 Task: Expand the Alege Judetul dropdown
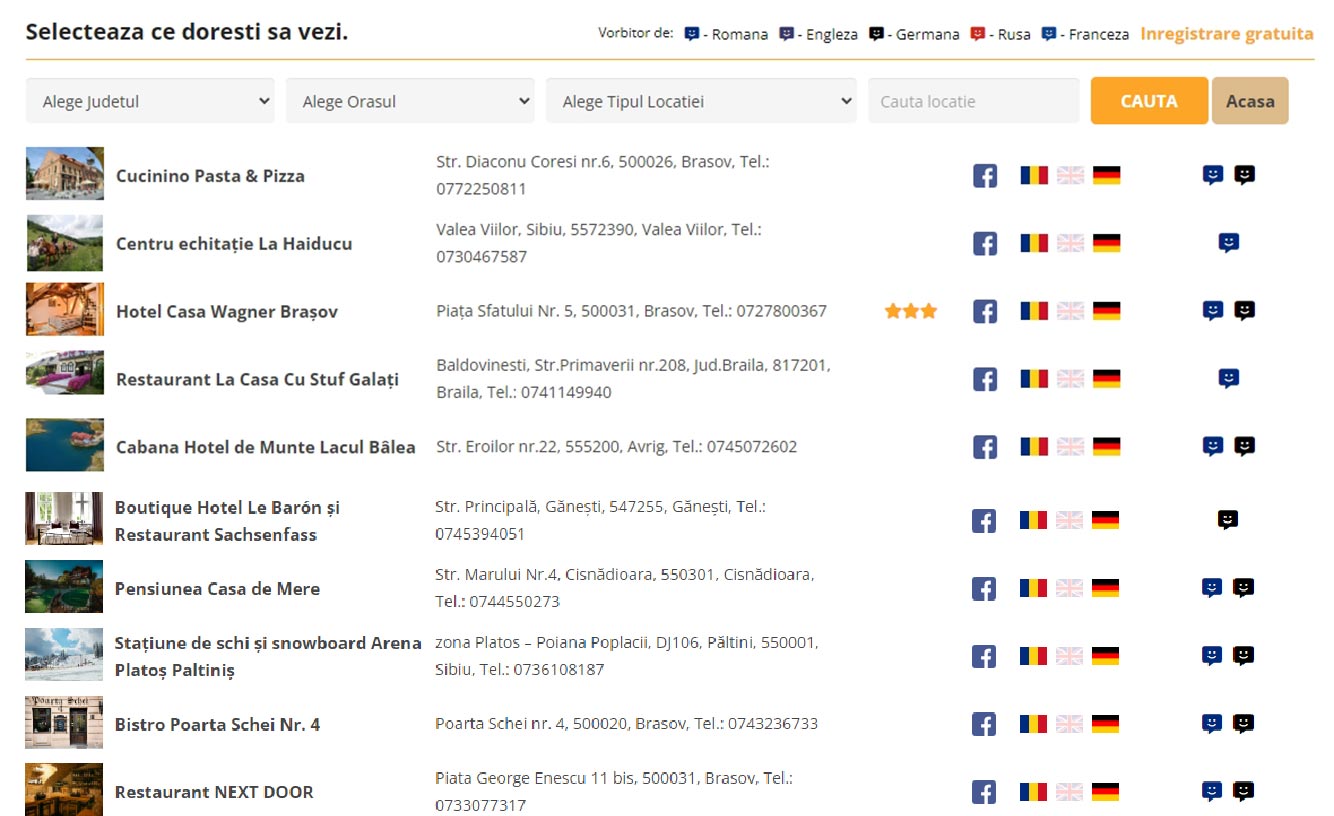(x=150, y=101)
